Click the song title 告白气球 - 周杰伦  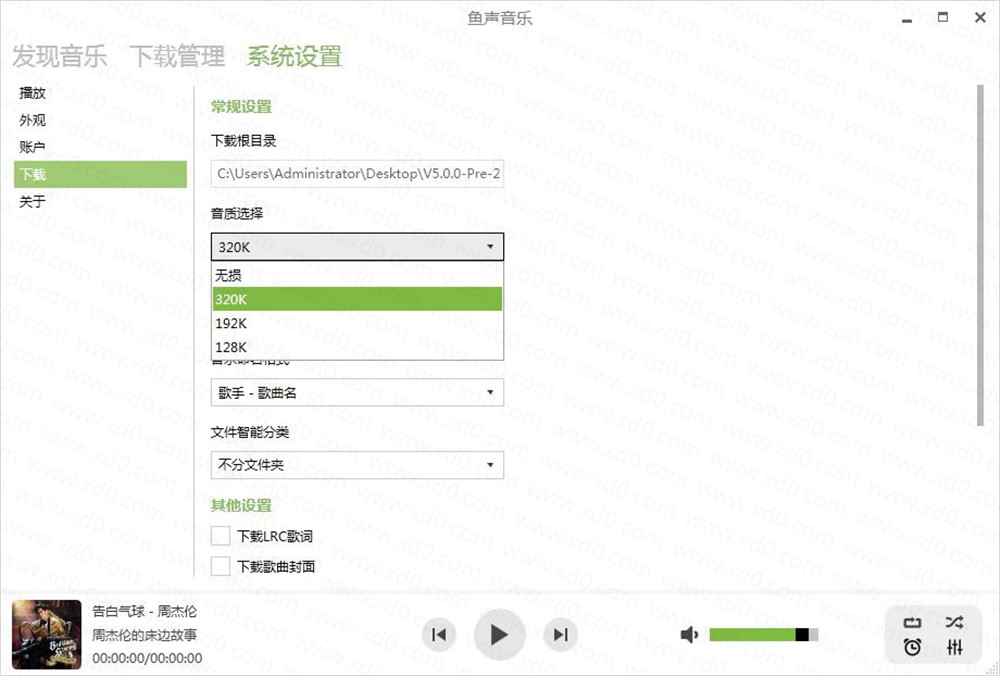[145, 612]
